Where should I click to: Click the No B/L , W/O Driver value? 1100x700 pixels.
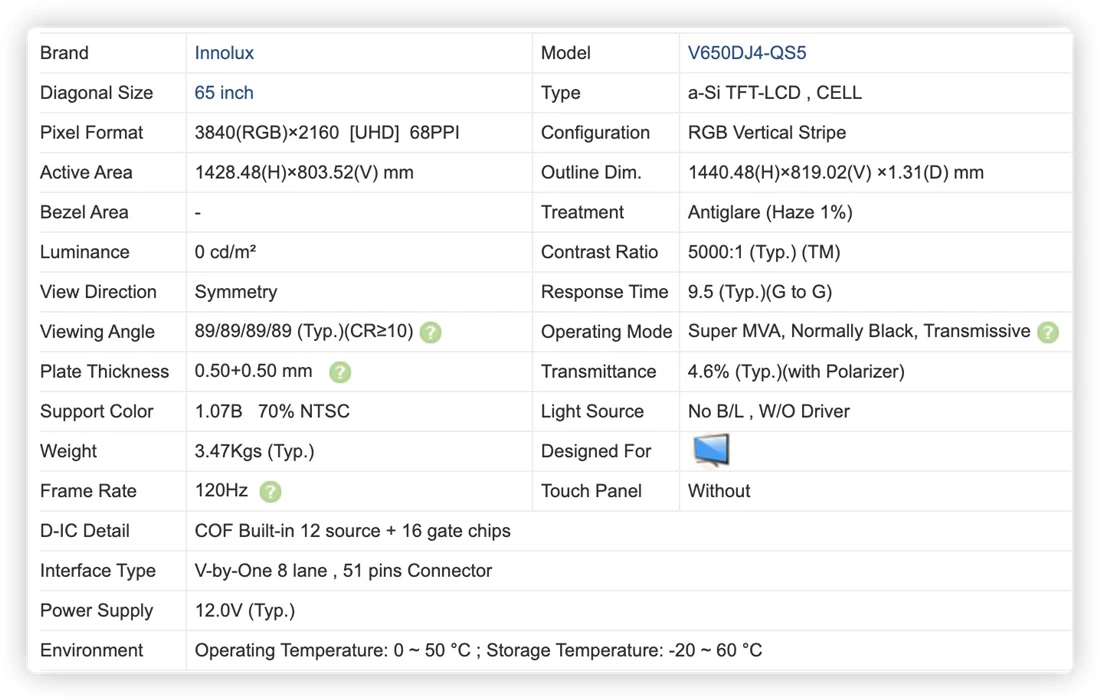(x=768, y=411)
